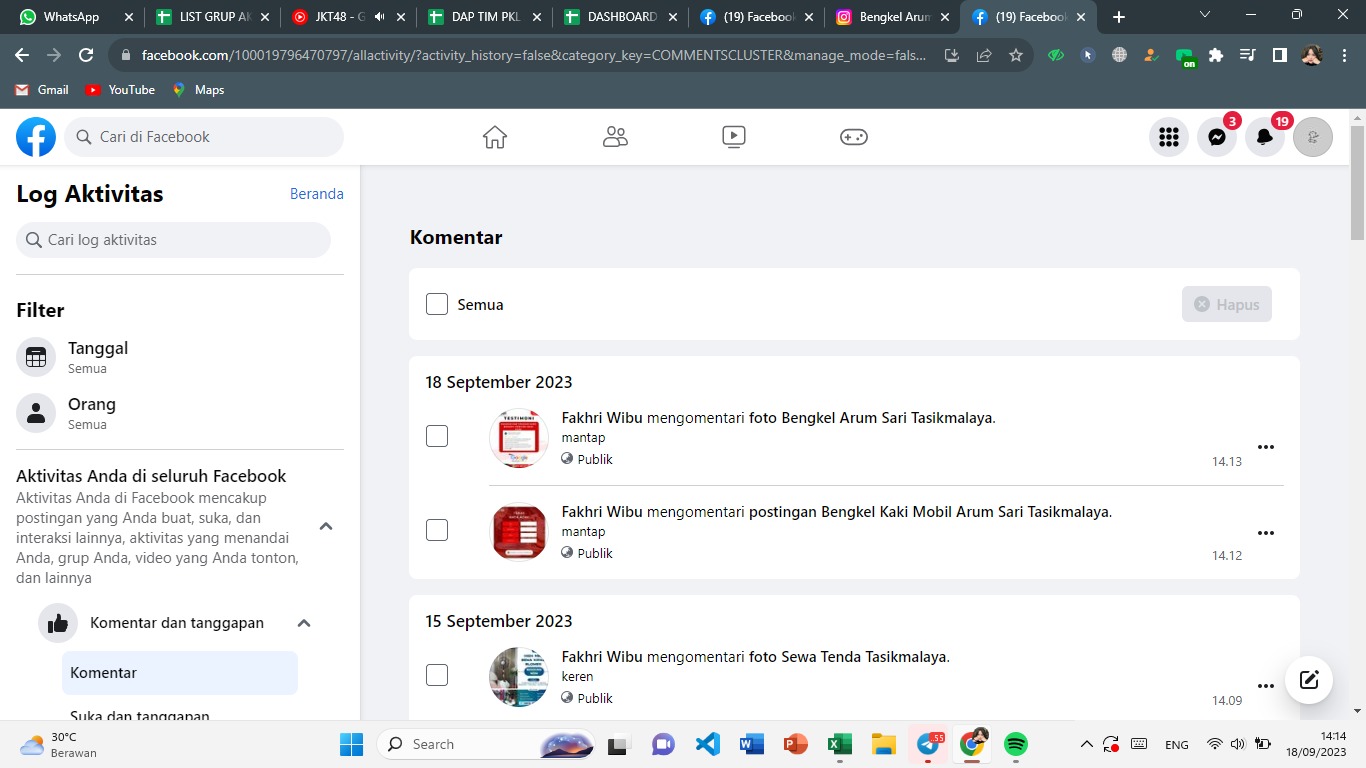Open Excel from the taskbar
This screenshot has width=1366, height=768.
click(840, 744)
